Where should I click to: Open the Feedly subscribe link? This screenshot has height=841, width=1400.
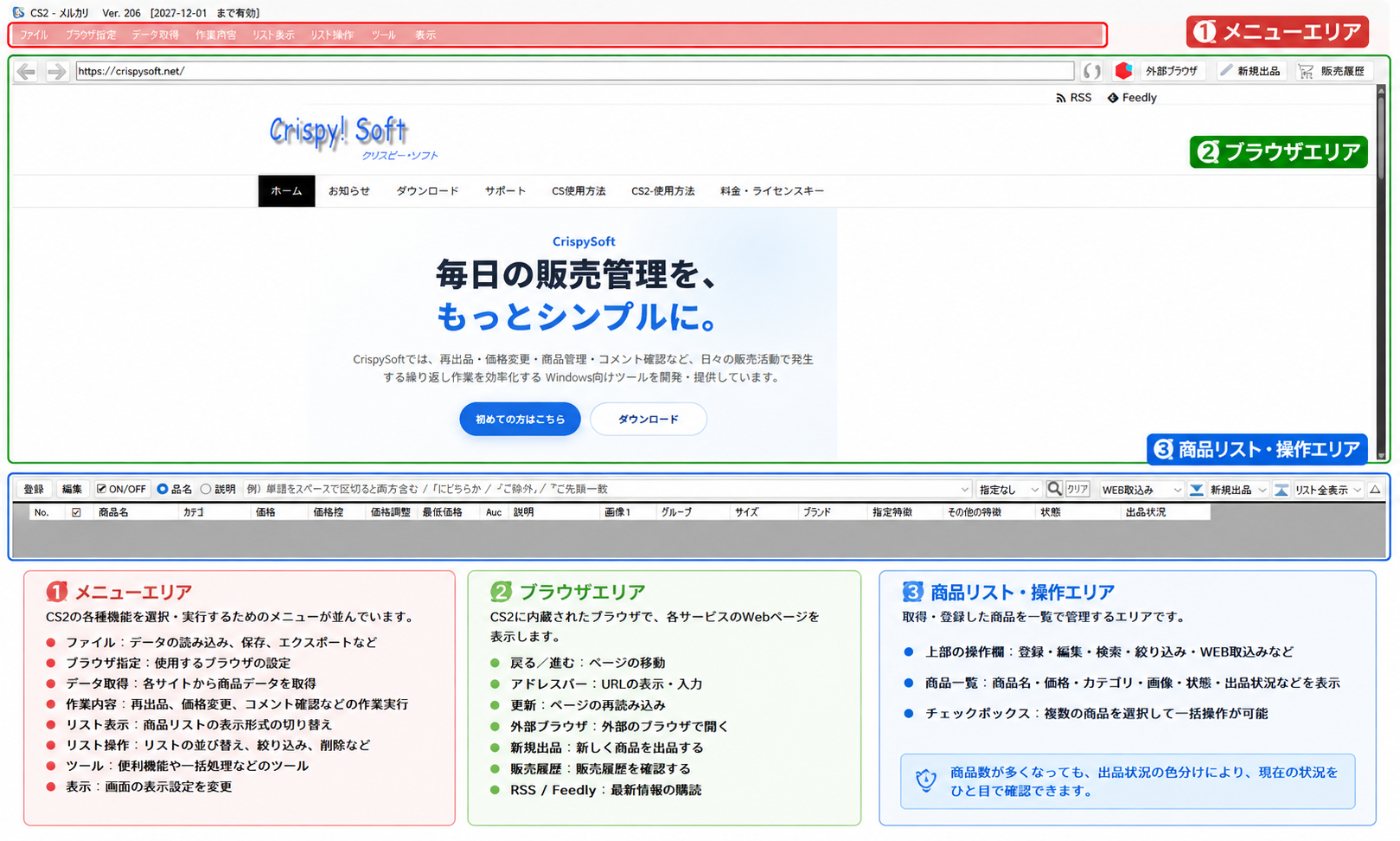click(x=1132, y=98)
